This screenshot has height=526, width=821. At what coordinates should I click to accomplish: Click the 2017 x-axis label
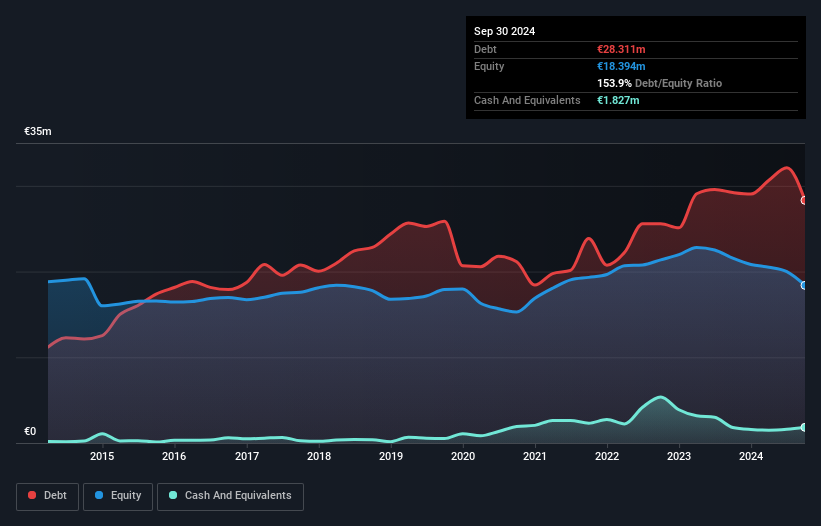tap(247, 456)
